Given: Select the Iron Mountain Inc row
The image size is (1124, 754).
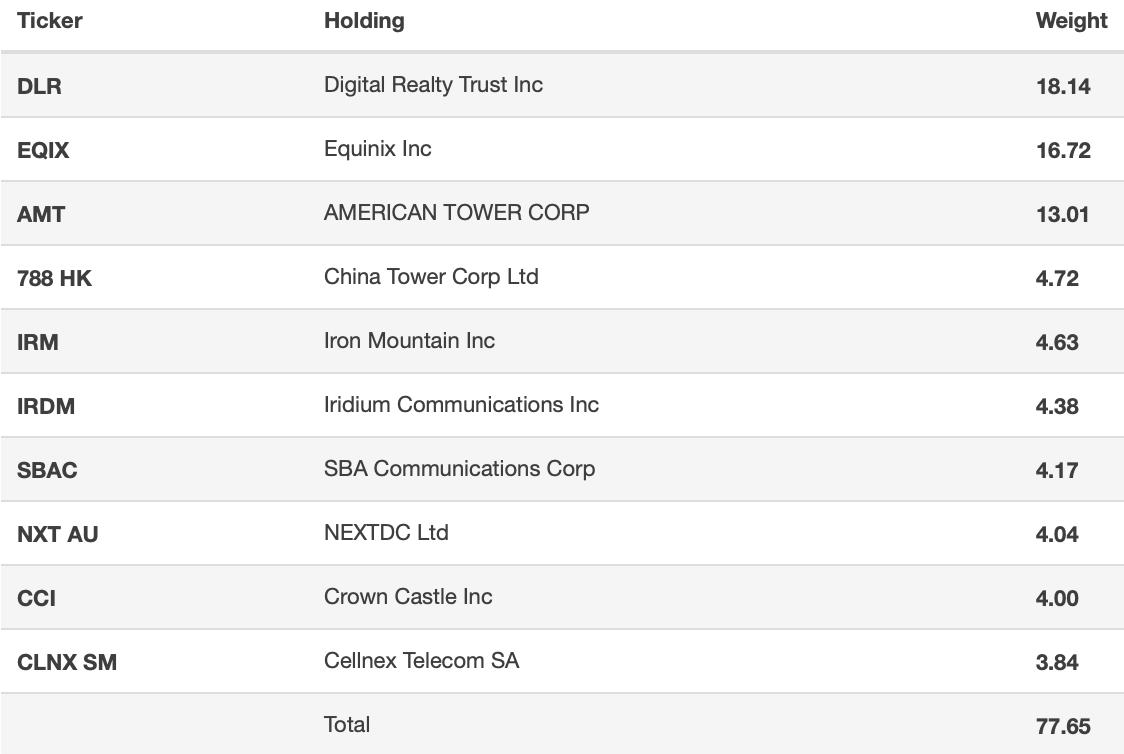Looking at the screenshot, I should point(562,341).
